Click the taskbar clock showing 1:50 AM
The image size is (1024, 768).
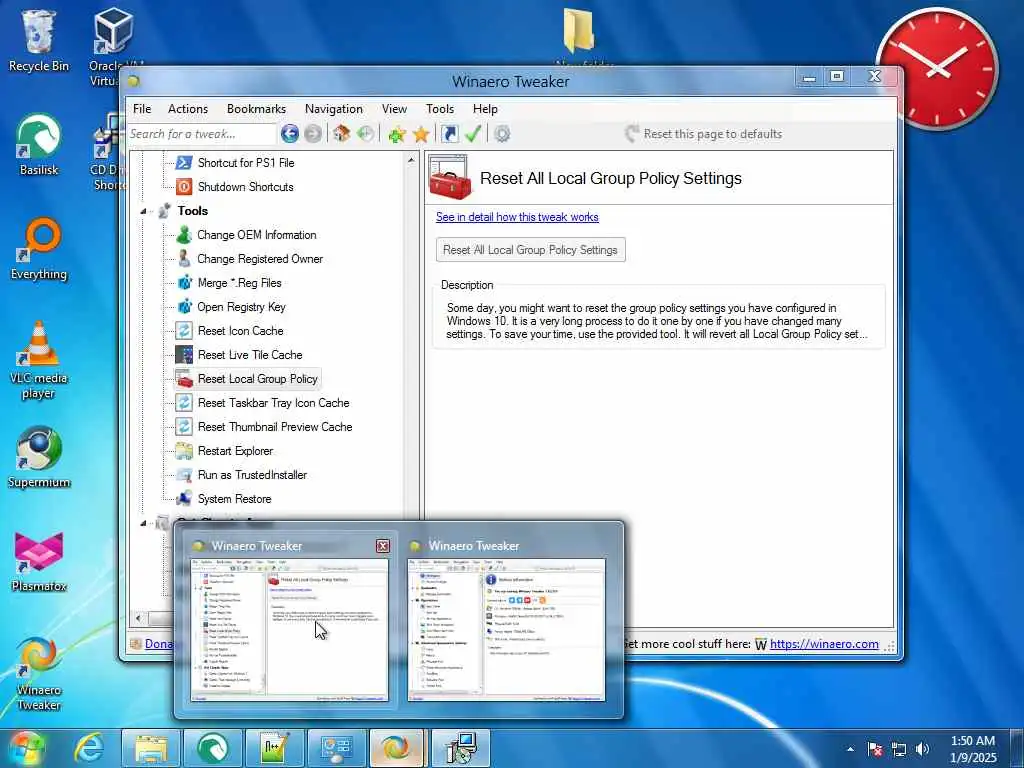pyautogui.click(x=973, y=749)
